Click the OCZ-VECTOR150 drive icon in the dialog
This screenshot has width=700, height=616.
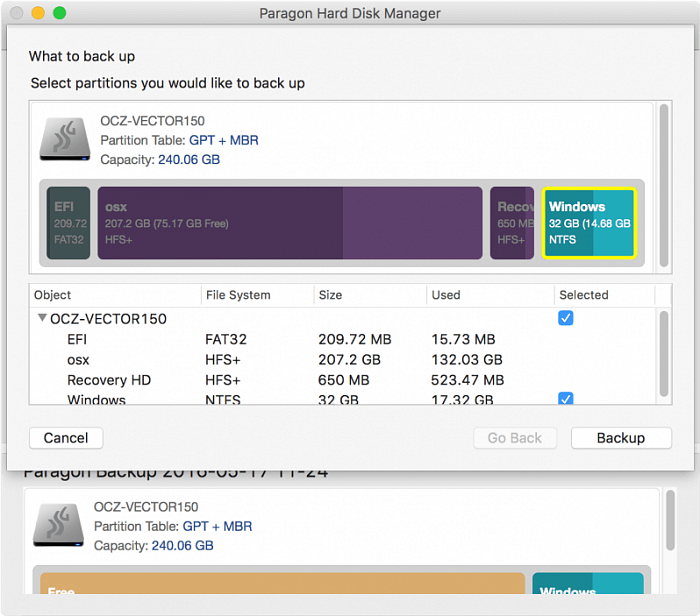point(65,139)
